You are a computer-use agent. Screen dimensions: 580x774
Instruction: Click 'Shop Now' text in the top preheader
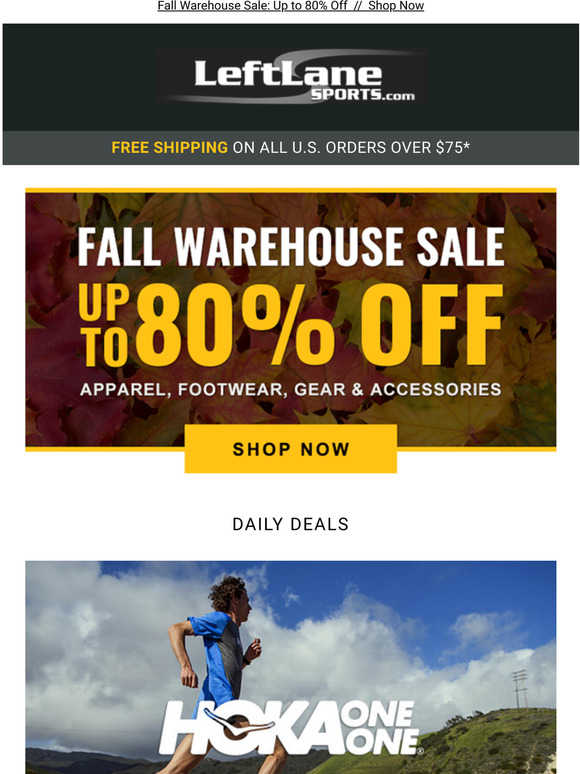tap(396, 6)
